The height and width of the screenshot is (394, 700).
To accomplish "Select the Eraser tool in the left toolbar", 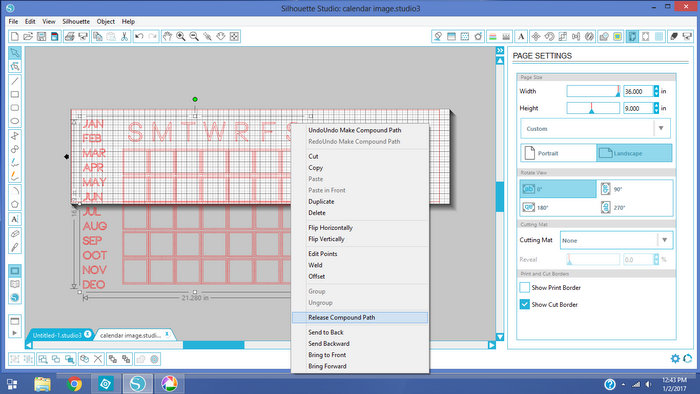I will coord(15,233).
